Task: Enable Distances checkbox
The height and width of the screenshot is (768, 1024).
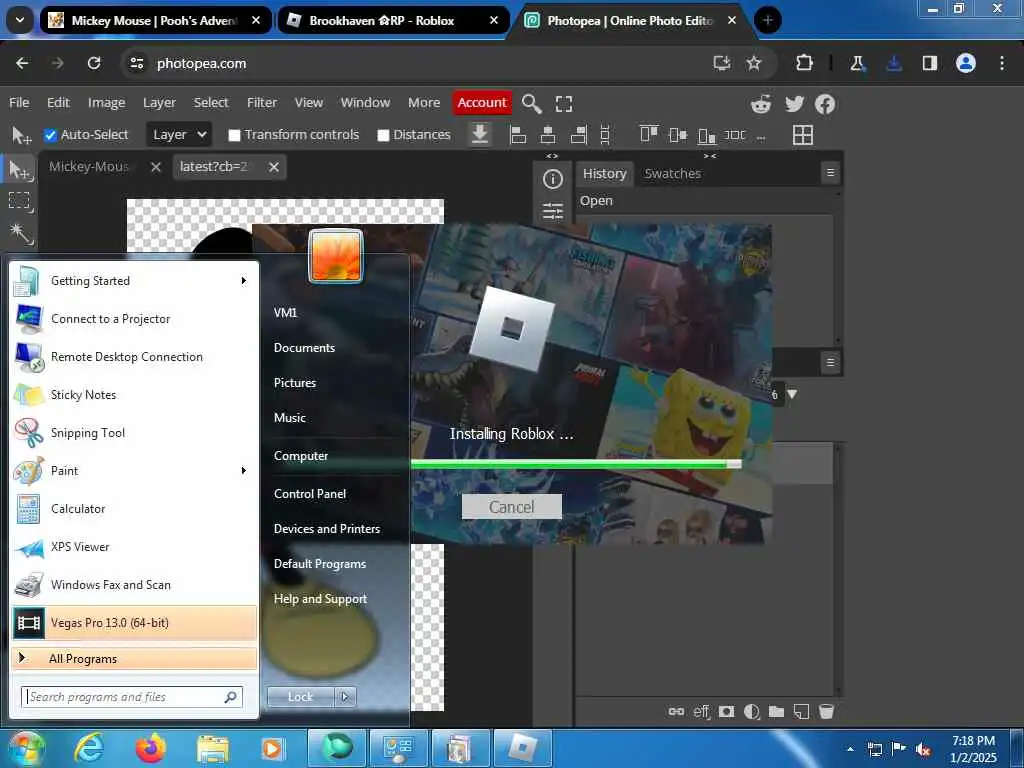Action: click(x=383, y=135)
